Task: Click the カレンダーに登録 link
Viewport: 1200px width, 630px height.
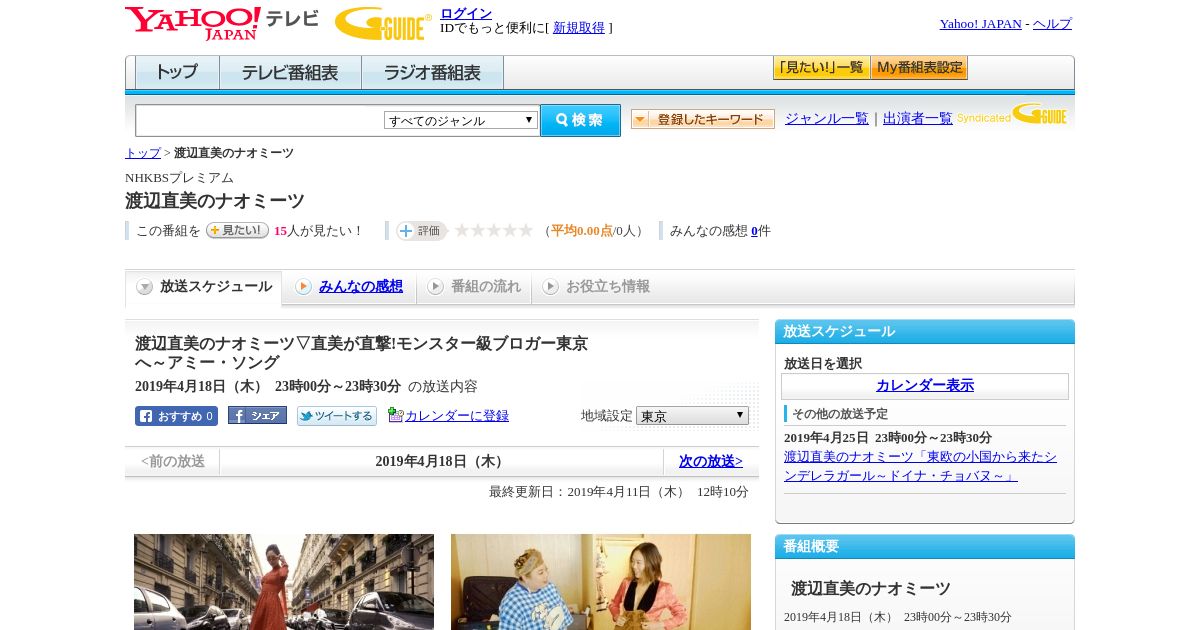Action: (x=457, y=416)
